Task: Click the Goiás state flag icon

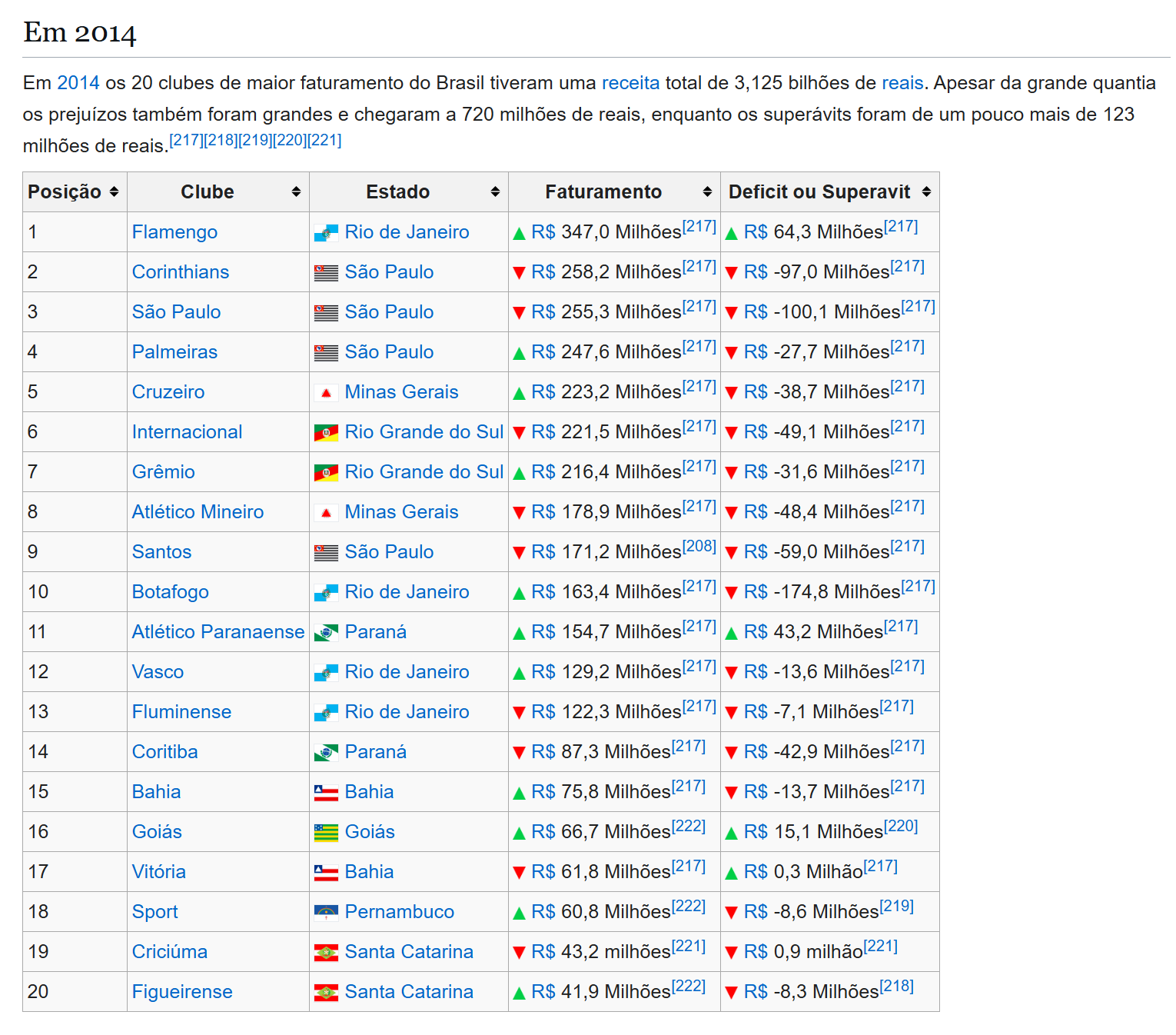Action: (x=326, y=833)
